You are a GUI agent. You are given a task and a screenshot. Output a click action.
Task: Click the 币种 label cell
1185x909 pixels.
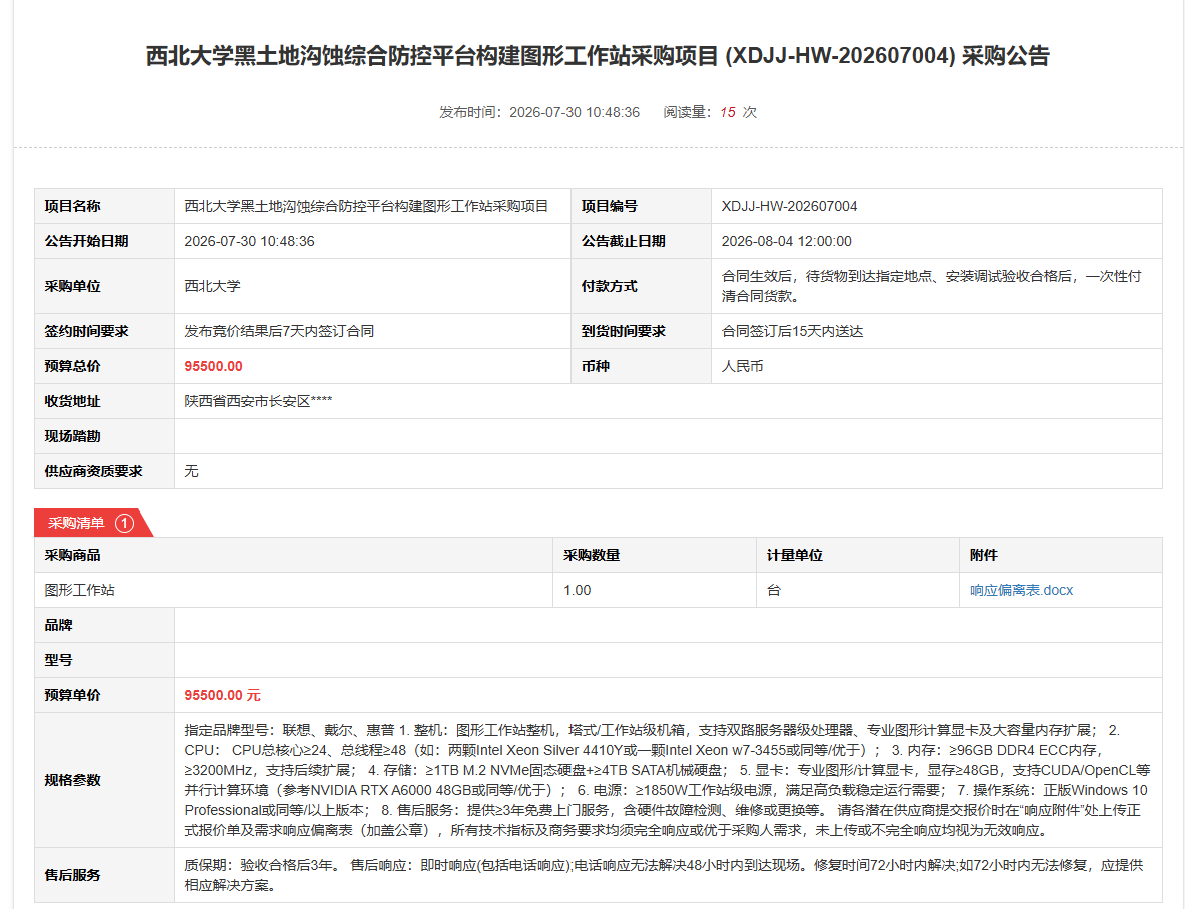(x=641, y=366)
